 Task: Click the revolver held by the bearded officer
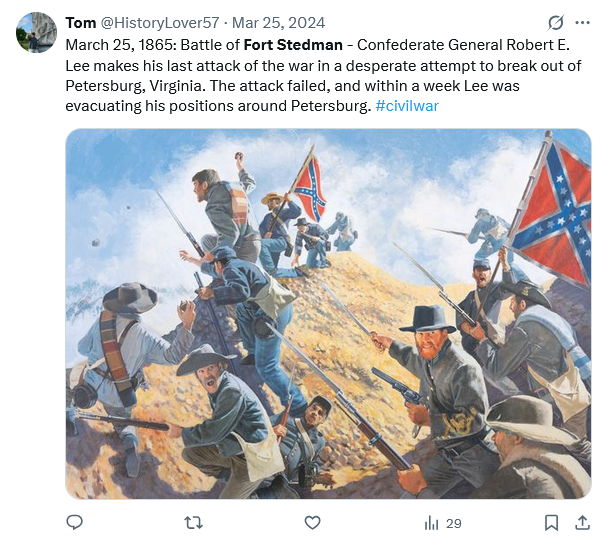(397, 384)
